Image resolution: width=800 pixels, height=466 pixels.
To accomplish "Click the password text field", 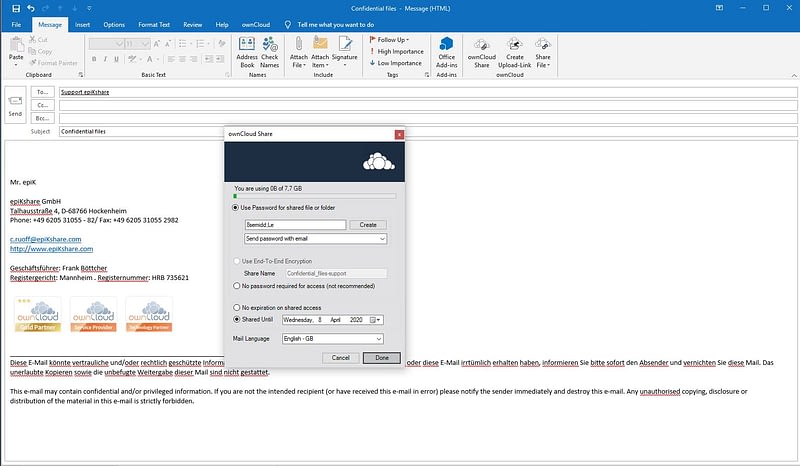I will tap(295, 225).
